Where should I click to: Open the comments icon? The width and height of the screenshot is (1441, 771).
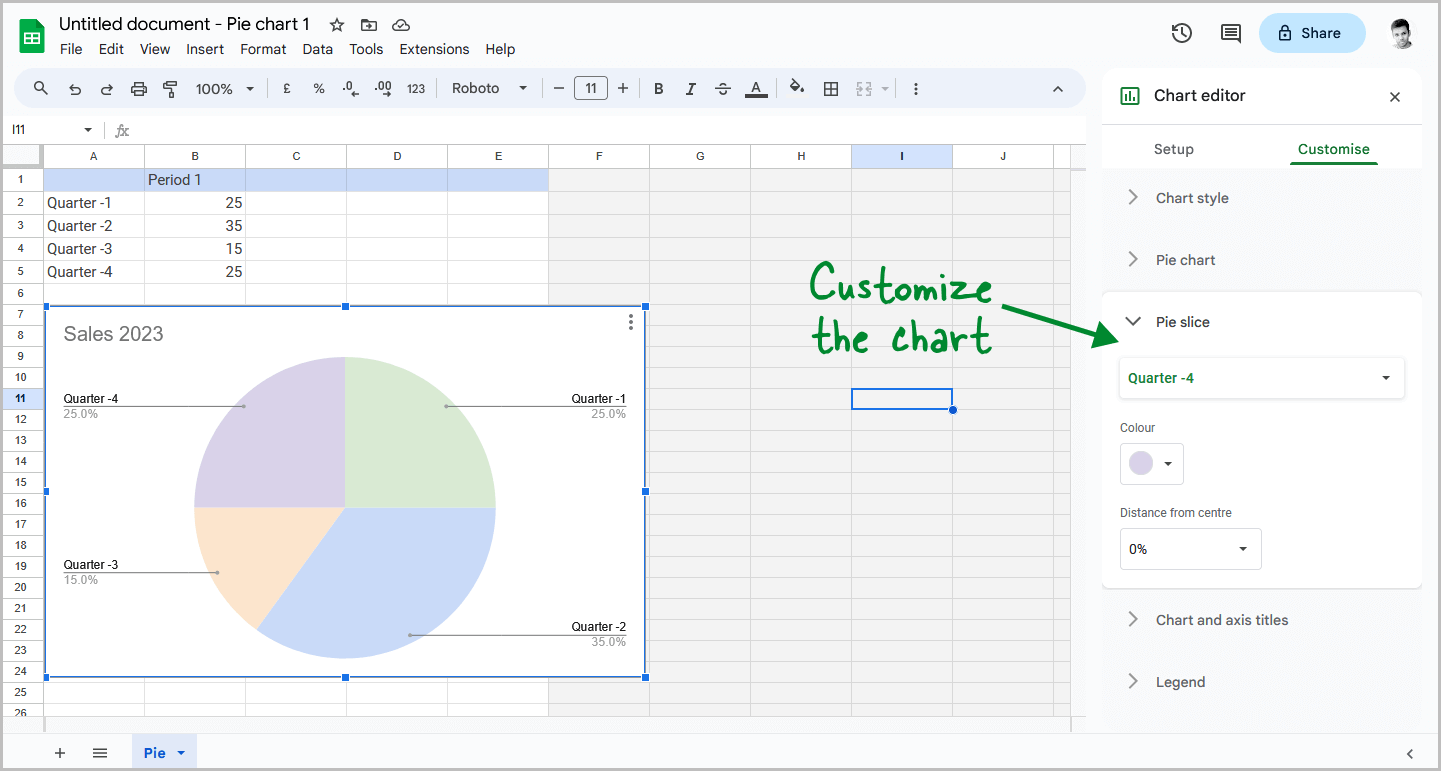[1231, 33]
